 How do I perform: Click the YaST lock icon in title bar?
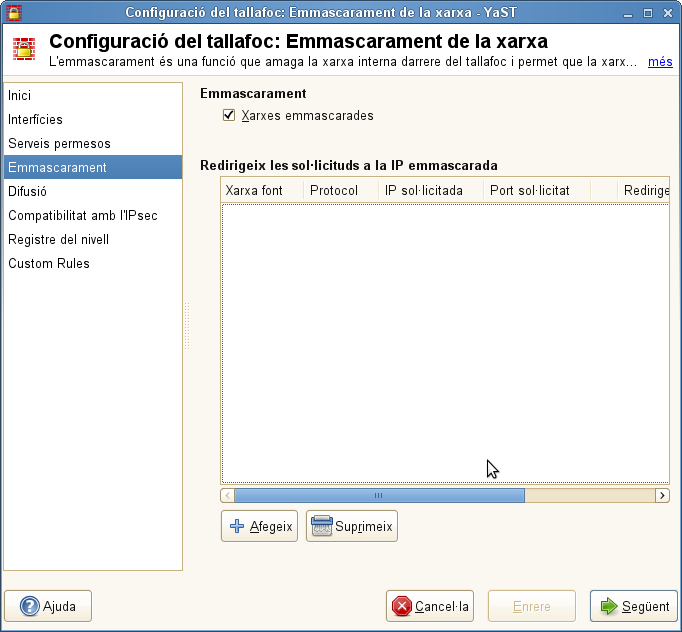pyautogui.click(x=13, y=12)
